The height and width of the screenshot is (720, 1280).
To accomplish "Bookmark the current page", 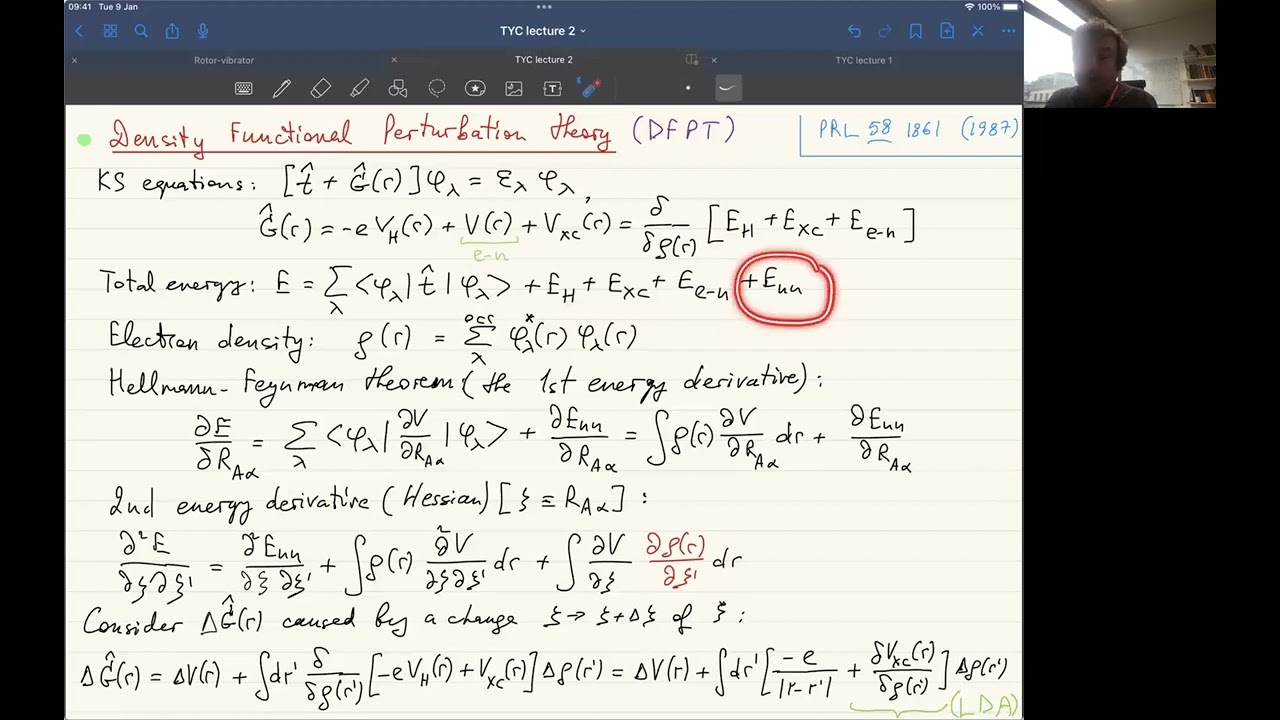I will tap(915, 31).
